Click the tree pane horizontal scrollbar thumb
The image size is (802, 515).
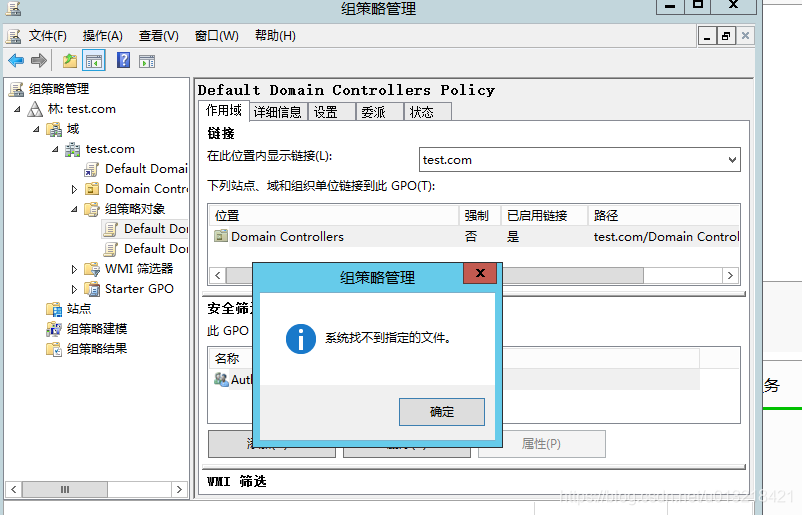pyautogui.click(x=65, y=489)
